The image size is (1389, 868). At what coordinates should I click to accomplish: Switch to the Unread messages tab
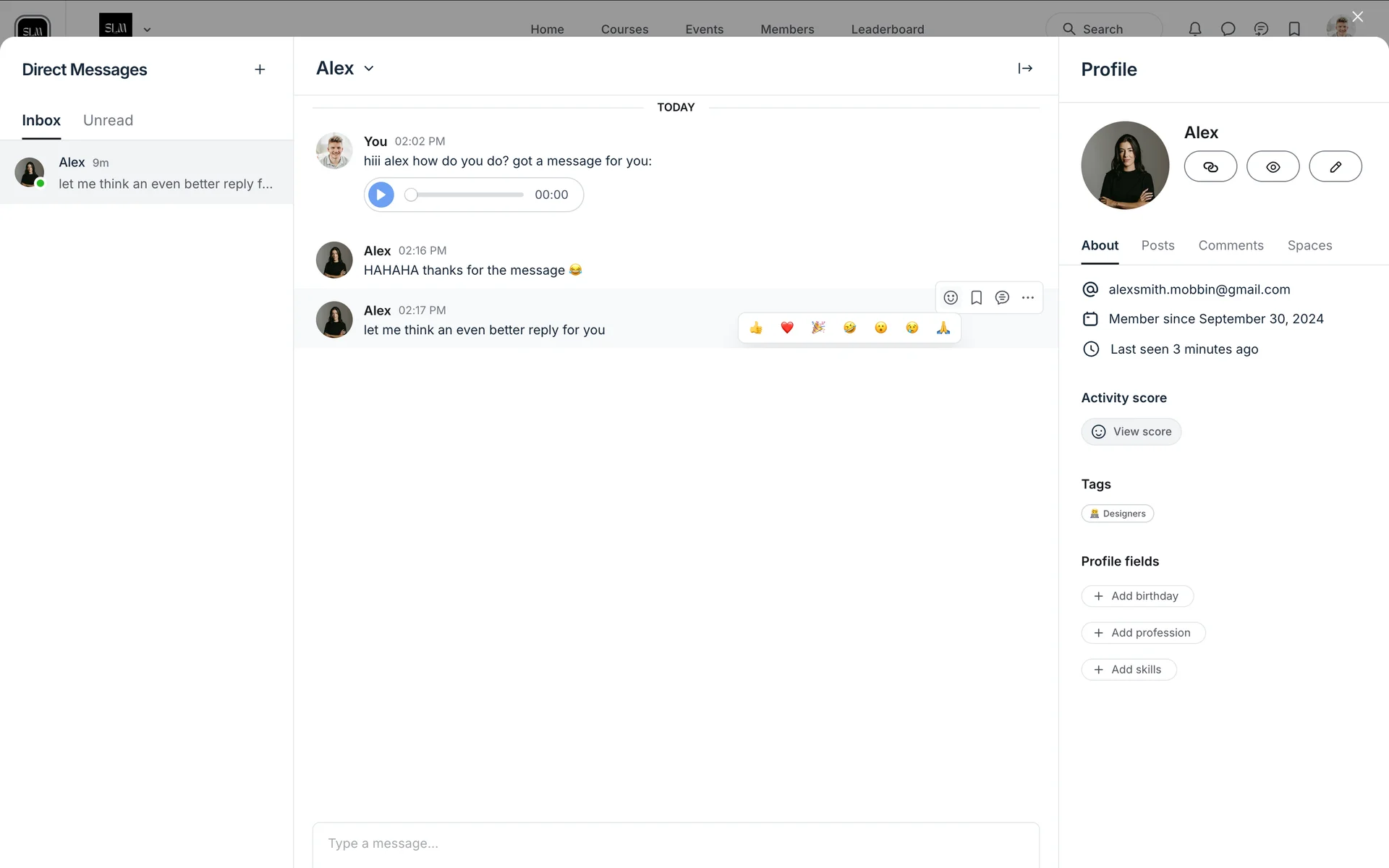click(108, 120)
